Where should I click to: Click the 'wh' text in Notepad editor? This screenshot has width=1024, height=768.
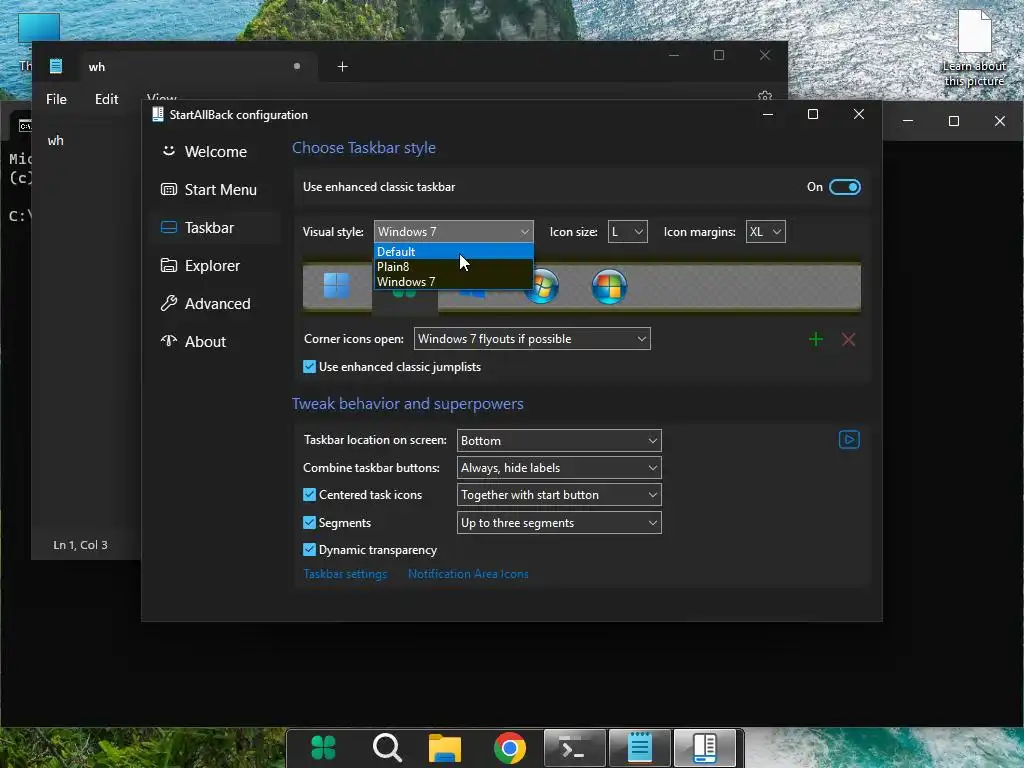[56, 140]
